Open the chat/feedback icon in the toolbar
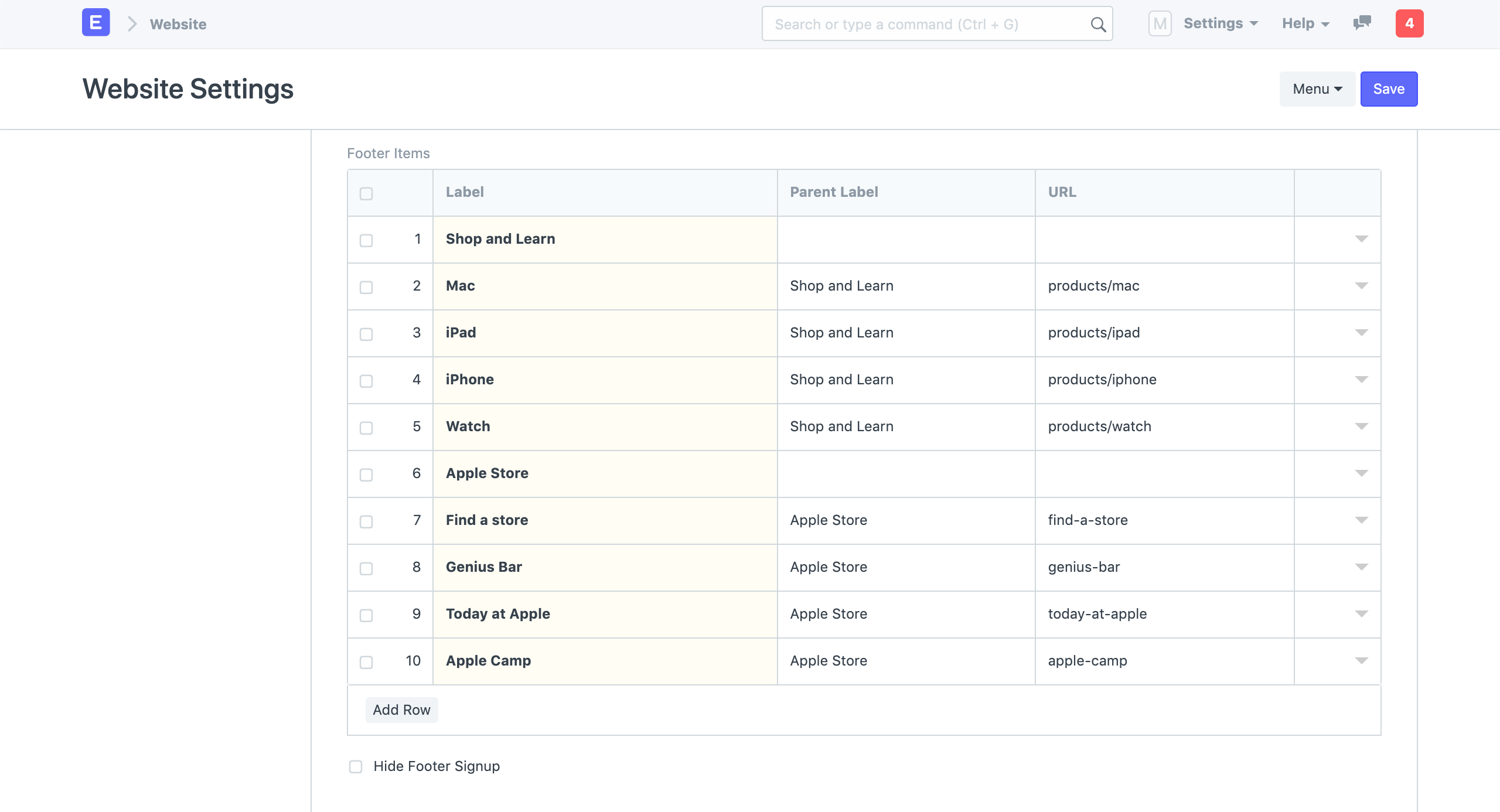This screenshot has width=1500, height=812. [1362, 24]
